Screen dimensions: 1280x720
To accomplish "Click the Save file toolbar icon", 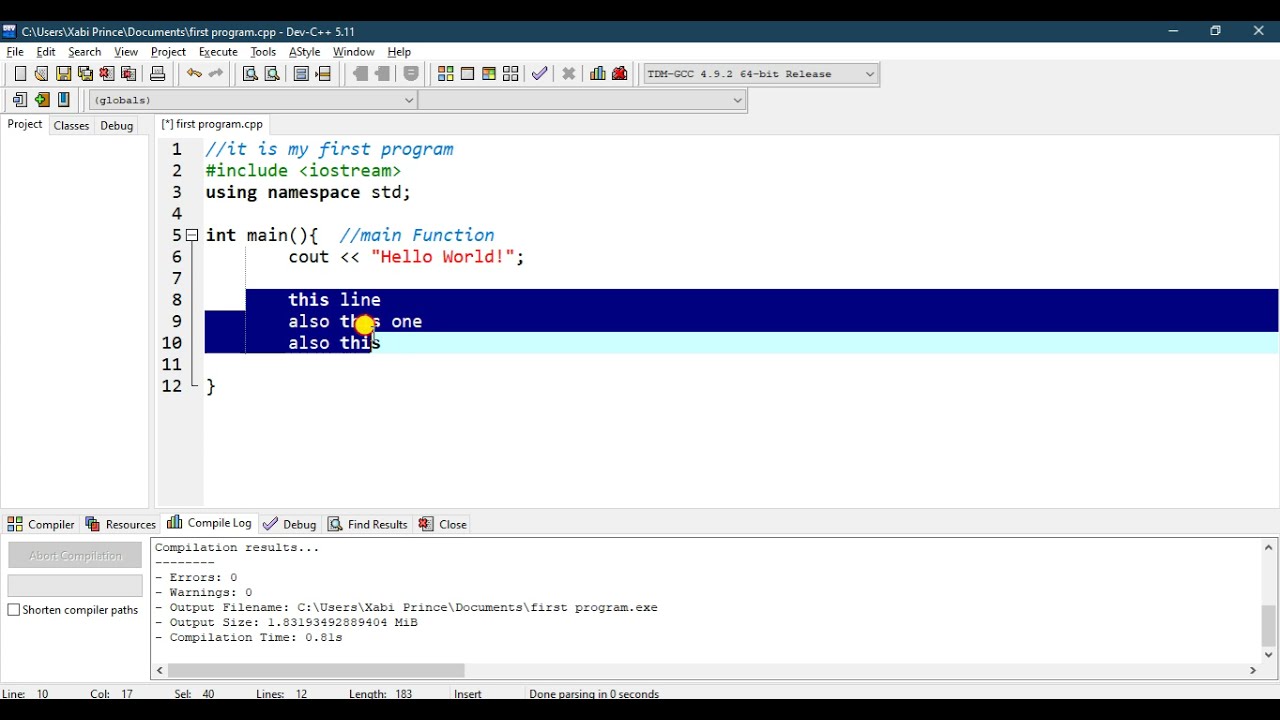I will (63, 73).
